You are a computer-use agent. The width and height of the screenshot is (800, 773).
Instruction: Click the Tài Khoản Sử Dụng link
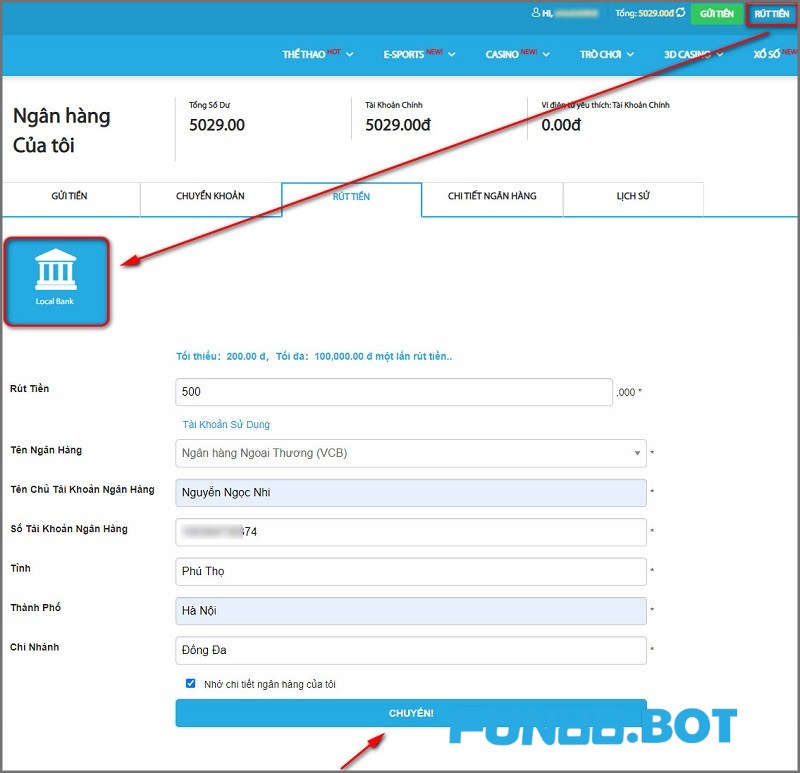click(x=226, y=424)
